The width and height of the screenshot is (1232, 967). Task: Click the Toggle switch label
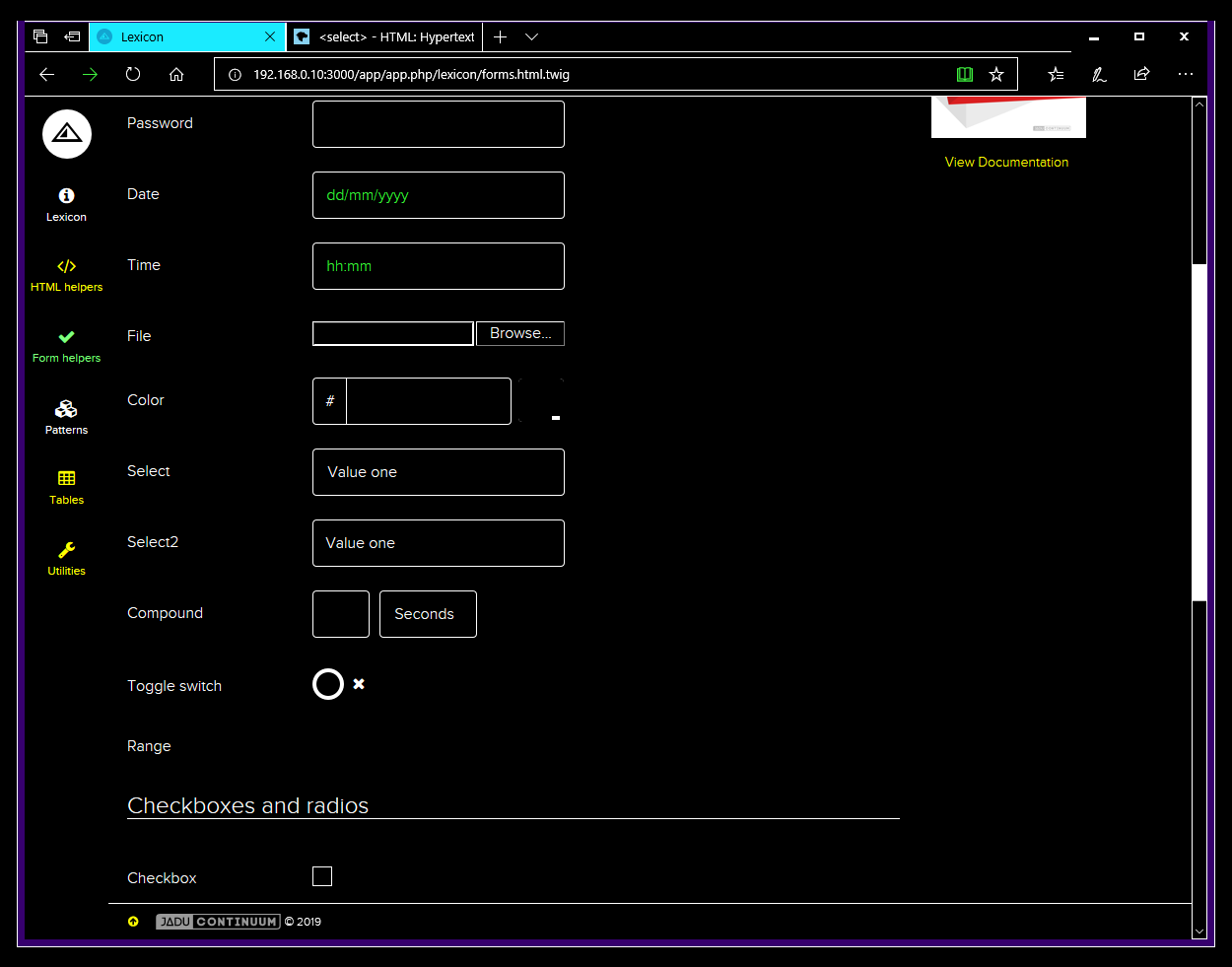point(174,686)
